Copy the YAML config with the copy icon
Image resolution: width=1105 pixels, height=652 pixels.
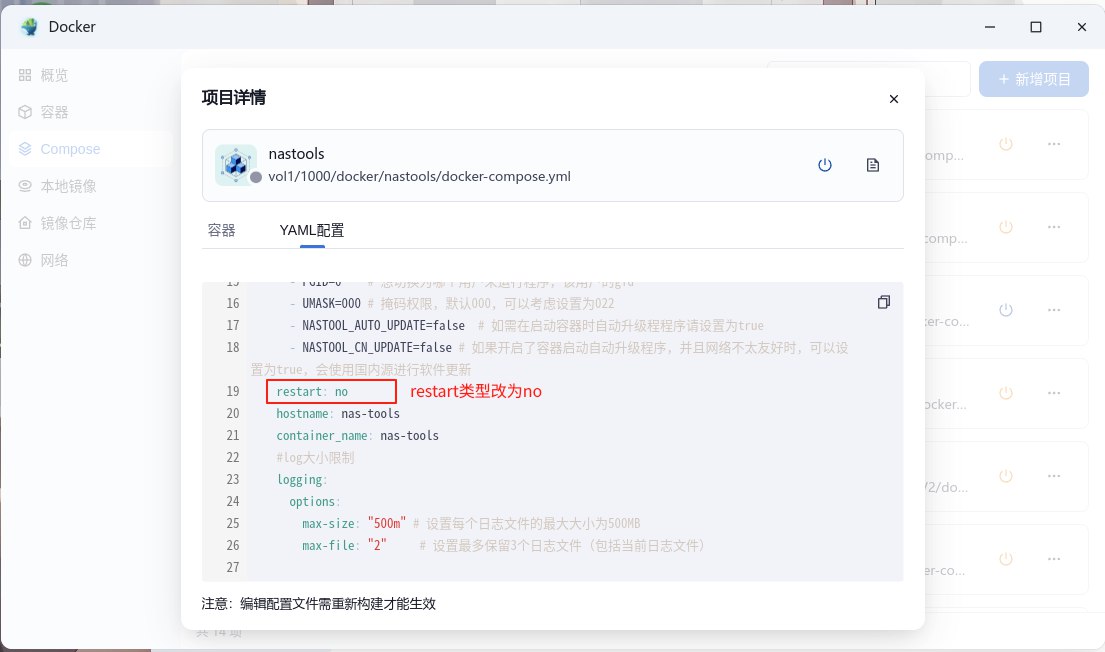tap(884, 302)
